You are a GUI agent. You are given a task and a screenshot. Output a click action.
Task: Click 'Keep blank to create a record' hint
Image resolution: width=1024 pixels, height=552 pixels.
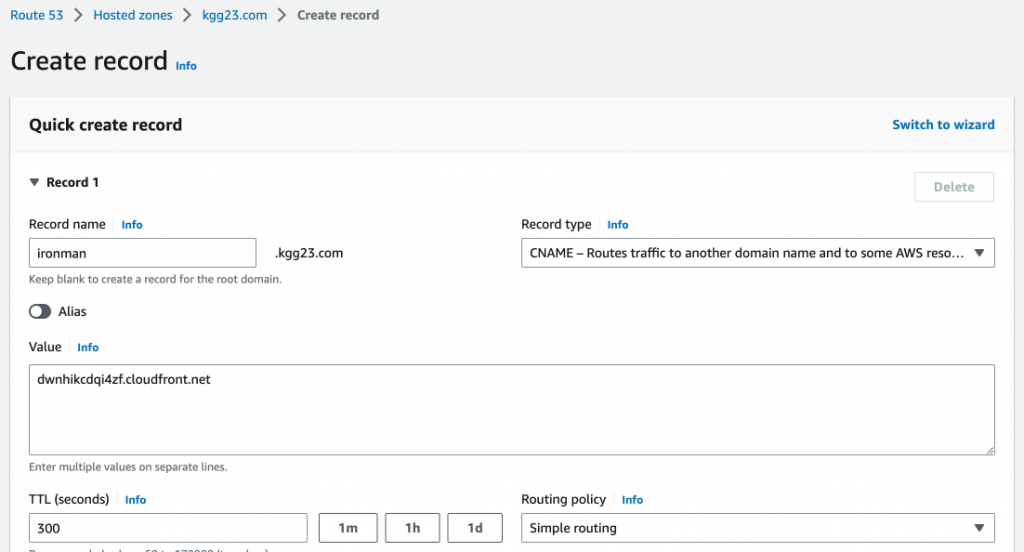pos(155,279)
